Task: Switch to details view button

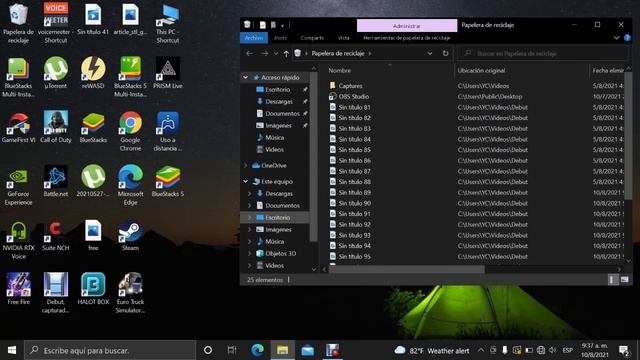Action: pos(612,280)
